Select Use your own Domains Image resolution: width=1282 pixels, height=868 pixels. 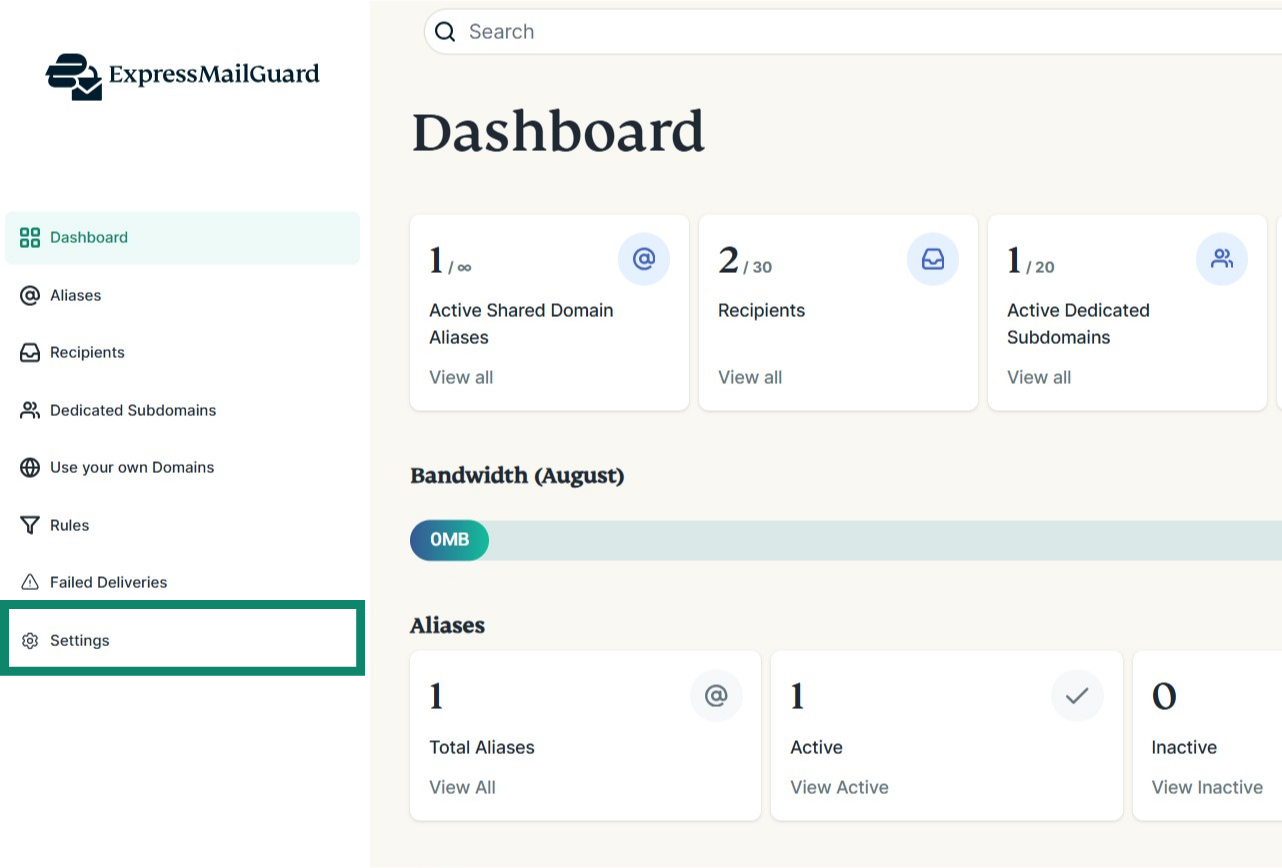tap(182, 467)
